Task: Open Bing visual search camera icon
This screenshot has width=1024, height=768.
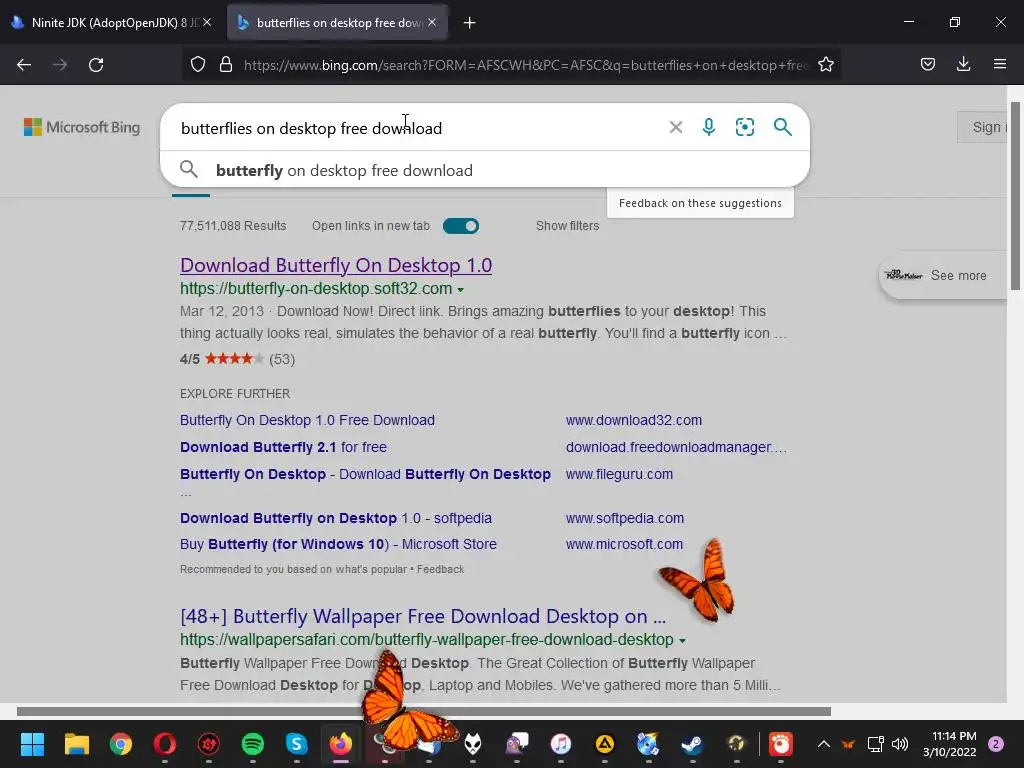Action: tap(744, 127)
